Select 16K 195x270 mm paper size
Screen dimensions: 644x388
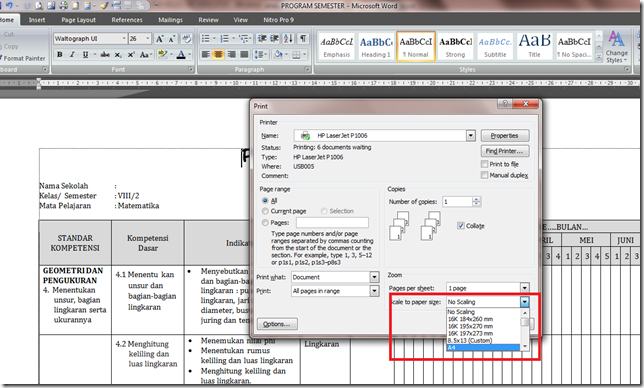click(483, 326)
